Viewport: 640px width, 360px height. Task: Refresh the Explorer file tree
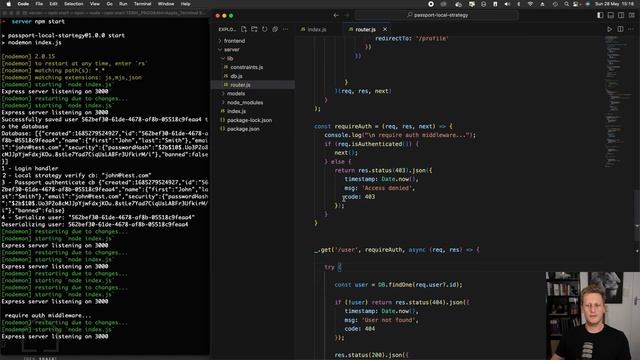(264, 29)
